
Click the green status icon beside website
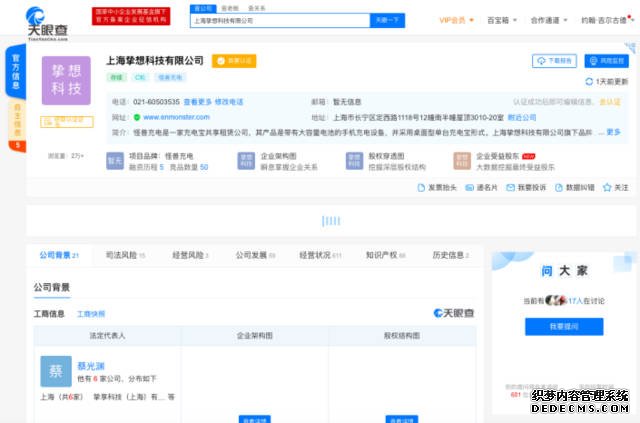point(137,117)
